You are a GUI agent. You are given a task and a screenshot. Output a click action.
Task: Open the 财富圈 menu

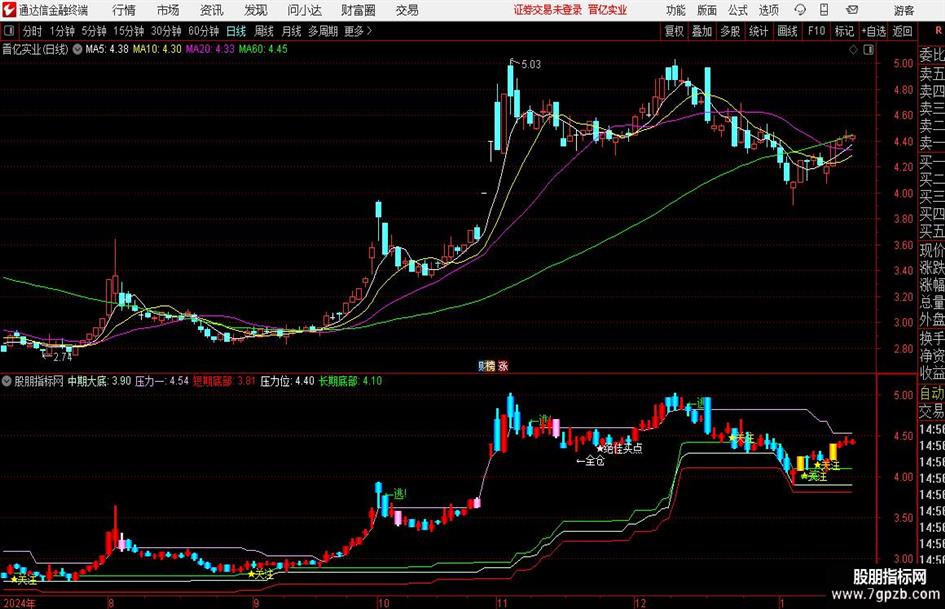coord(358,10)
